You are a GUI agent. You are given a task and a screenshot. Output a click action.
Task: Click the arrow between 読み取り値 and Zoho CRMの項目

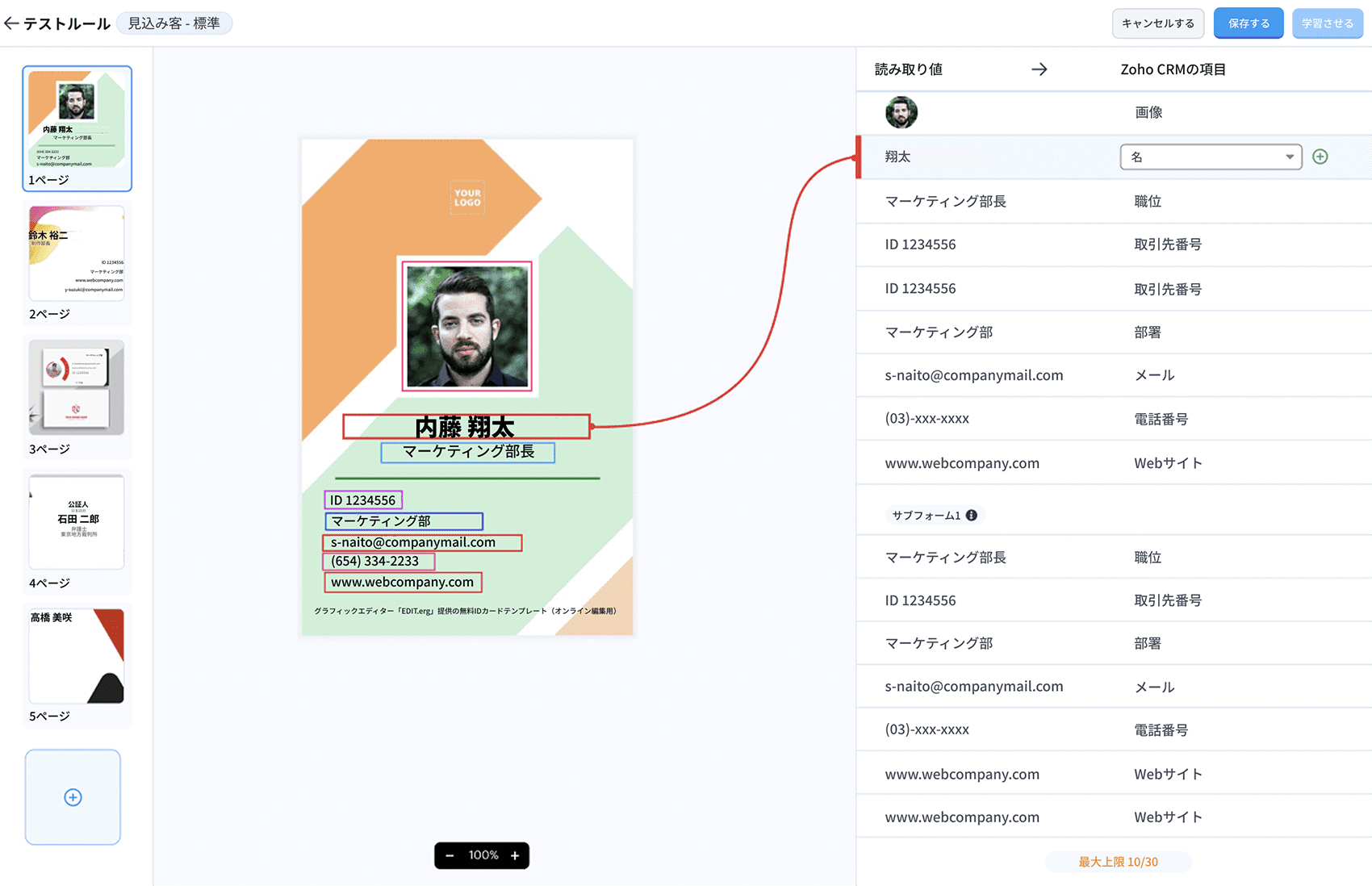(1039, 69)
